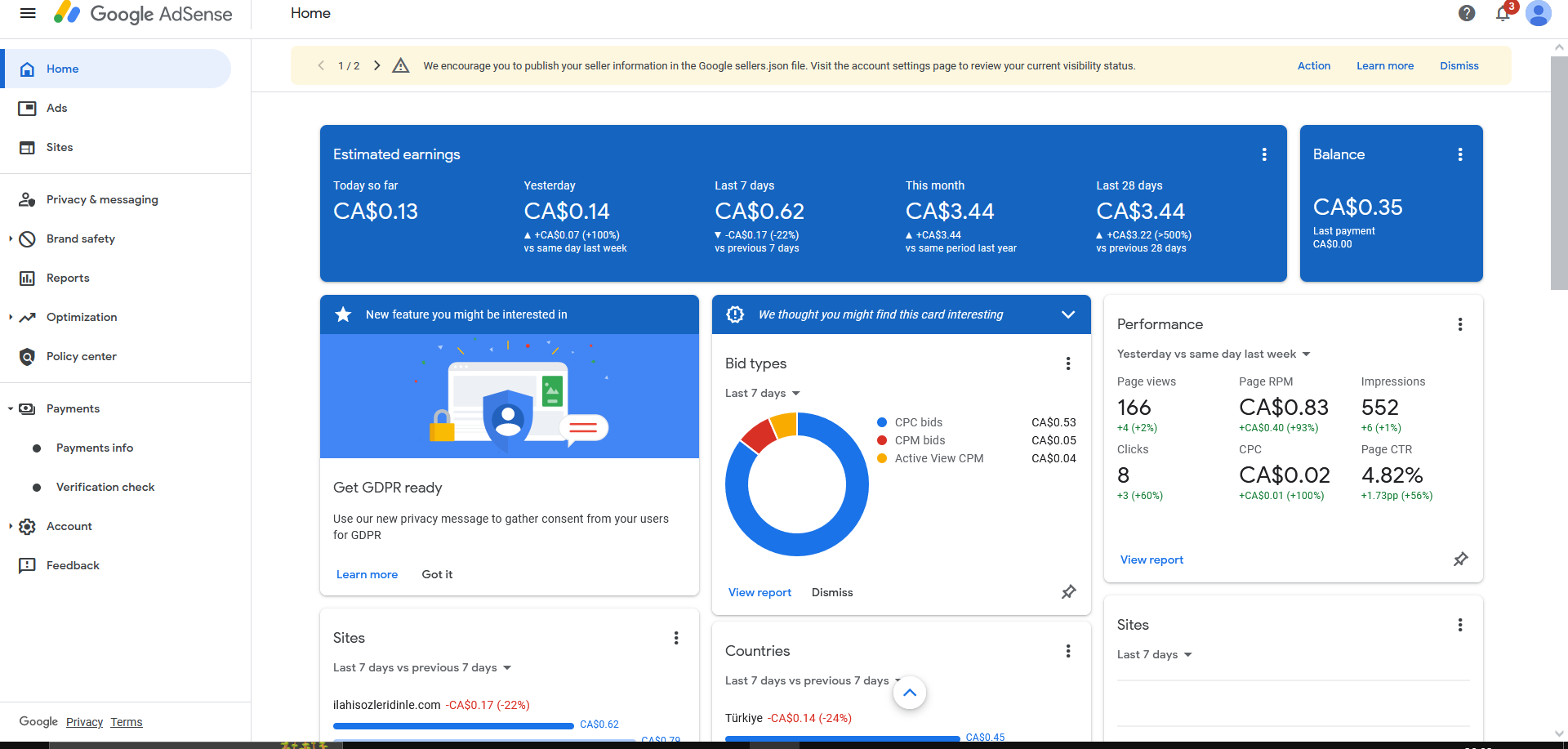The height and width of the screenshot is (749, 1568).
Task: Open the Privacy footer link
Action: (x=84, y=722)
